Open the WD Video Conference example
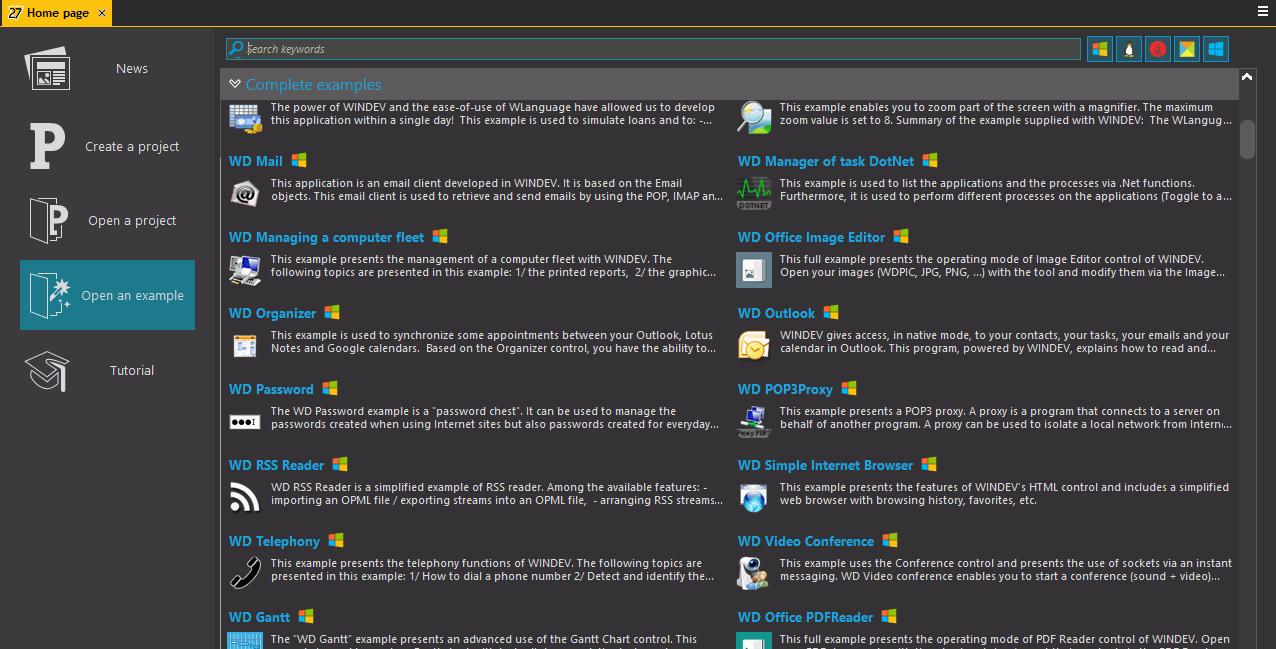The width and height of the screenshot is (1276, 649). (x=806, y=541)
